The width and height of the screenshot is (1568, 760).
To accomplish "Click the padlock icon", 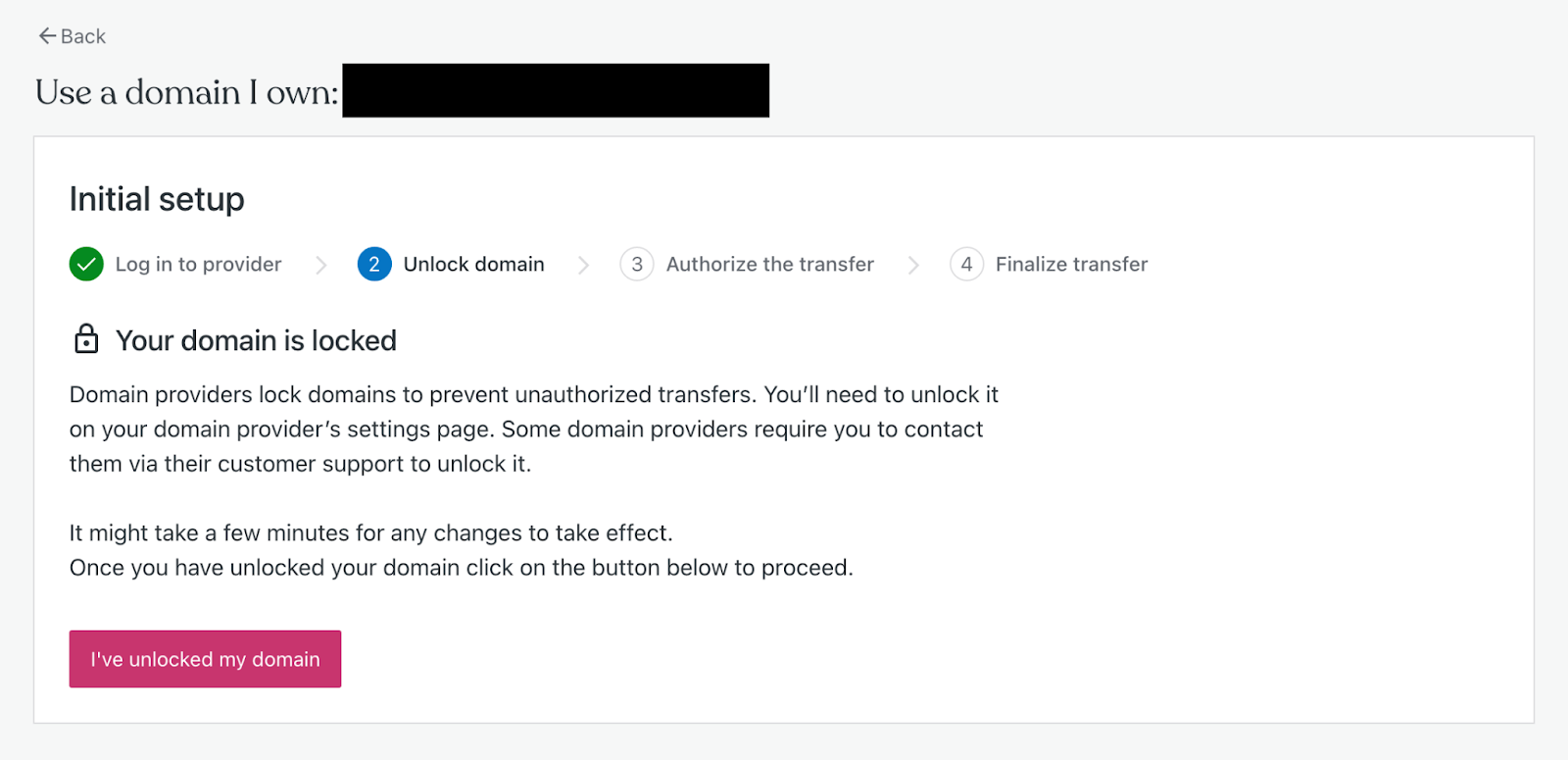I will [x=86, y=338].
